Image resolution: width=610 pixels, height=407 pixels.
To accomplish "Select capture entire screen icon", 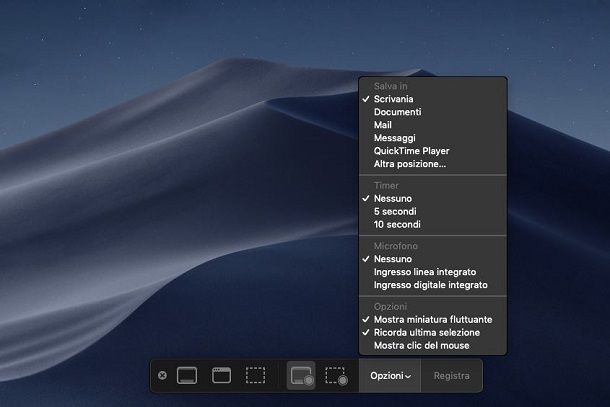I will coord(187,375).
